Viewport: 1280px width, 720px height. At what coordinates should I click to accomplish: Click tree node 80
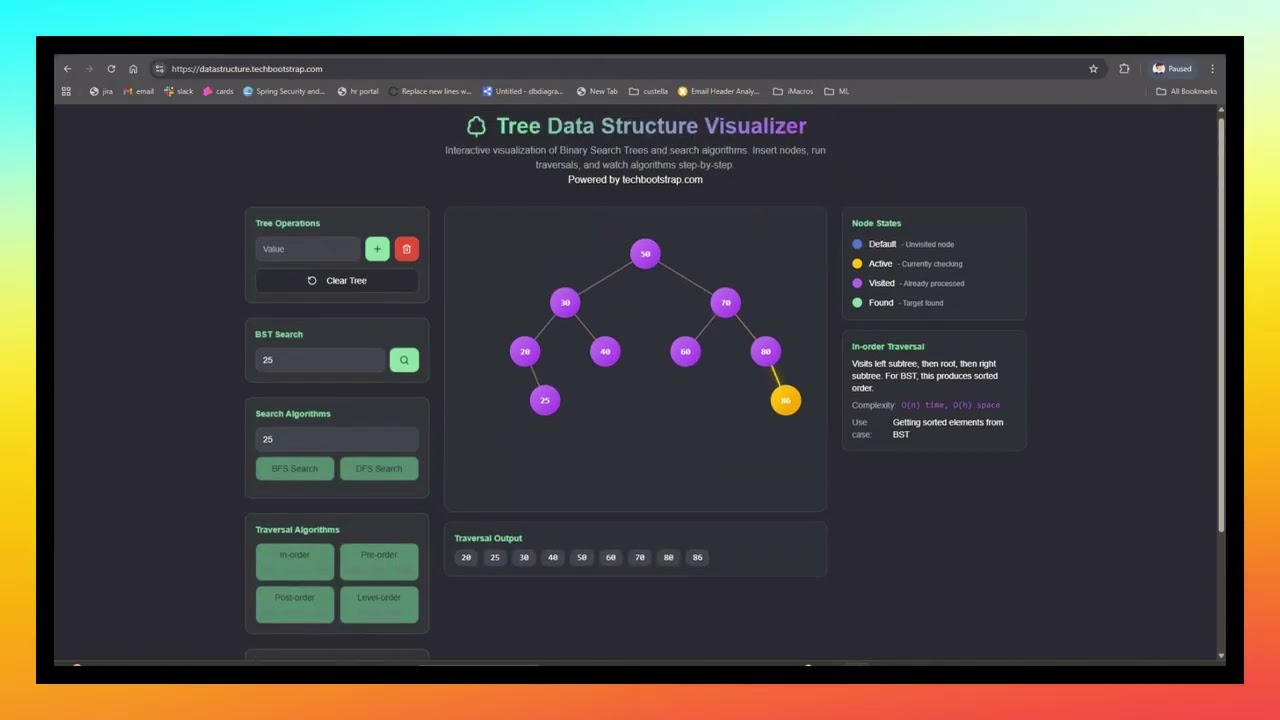click(765, 351)
